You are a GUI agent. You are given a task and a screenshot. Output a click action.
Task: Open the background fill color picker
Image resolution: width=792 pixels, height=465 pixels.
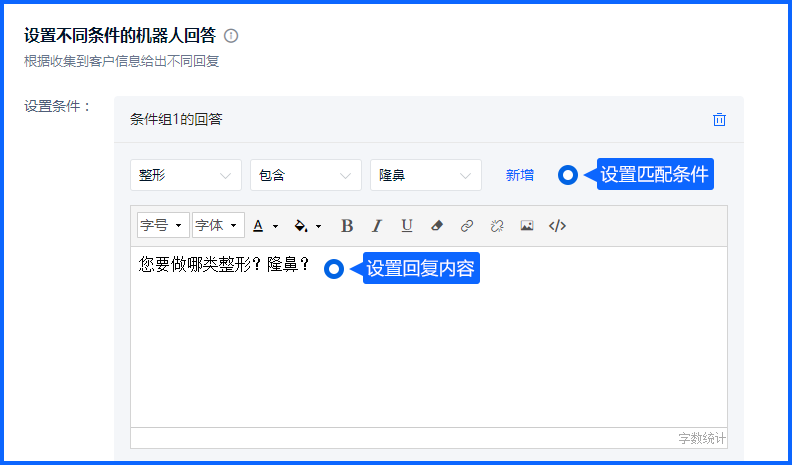point(308,226)
